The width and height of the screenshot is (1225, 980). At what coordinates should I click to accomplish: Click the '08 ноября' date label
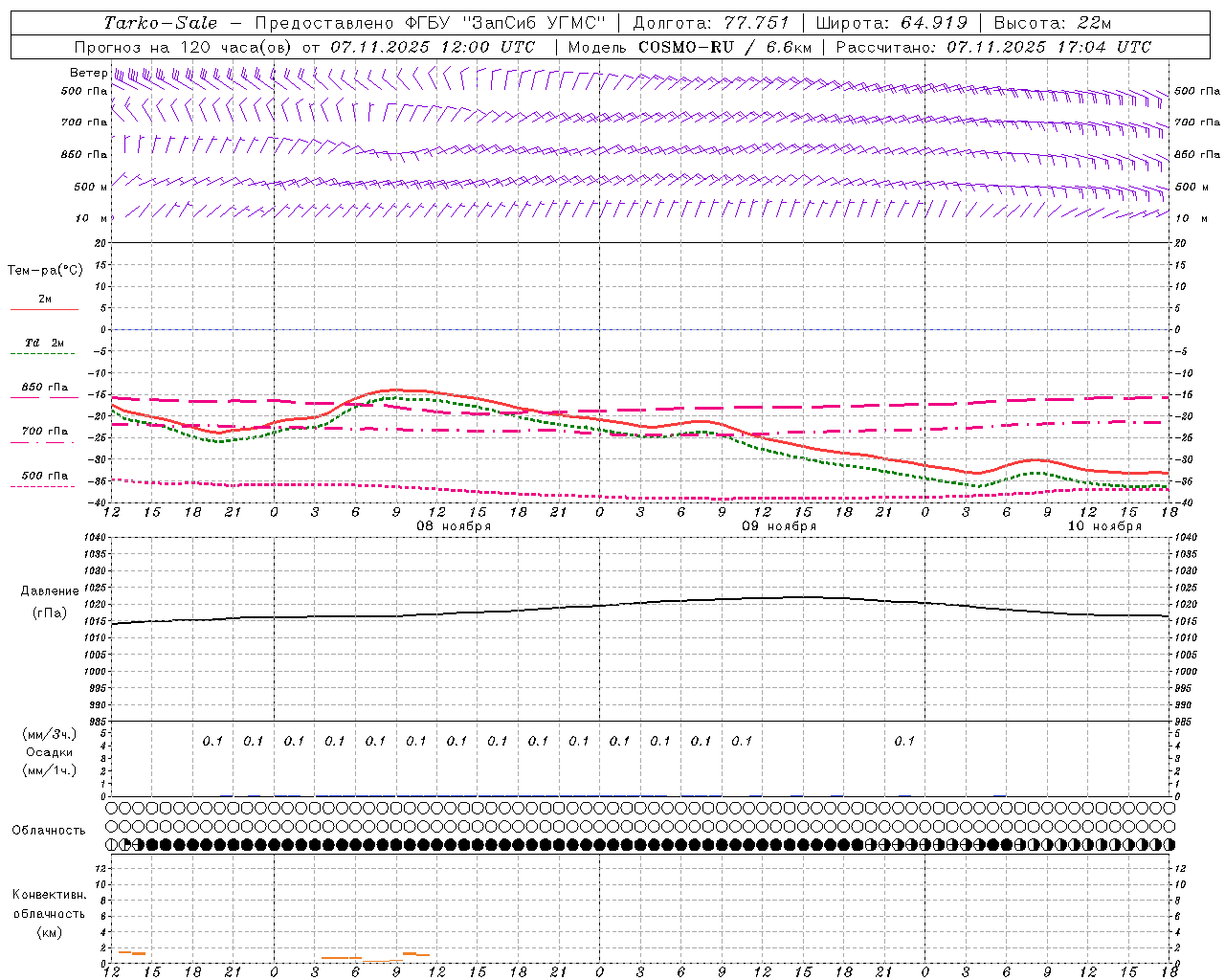454,526
